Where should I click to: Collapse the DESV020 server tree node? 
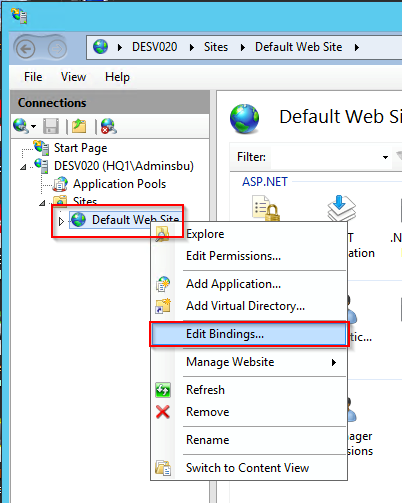point(23,167)
